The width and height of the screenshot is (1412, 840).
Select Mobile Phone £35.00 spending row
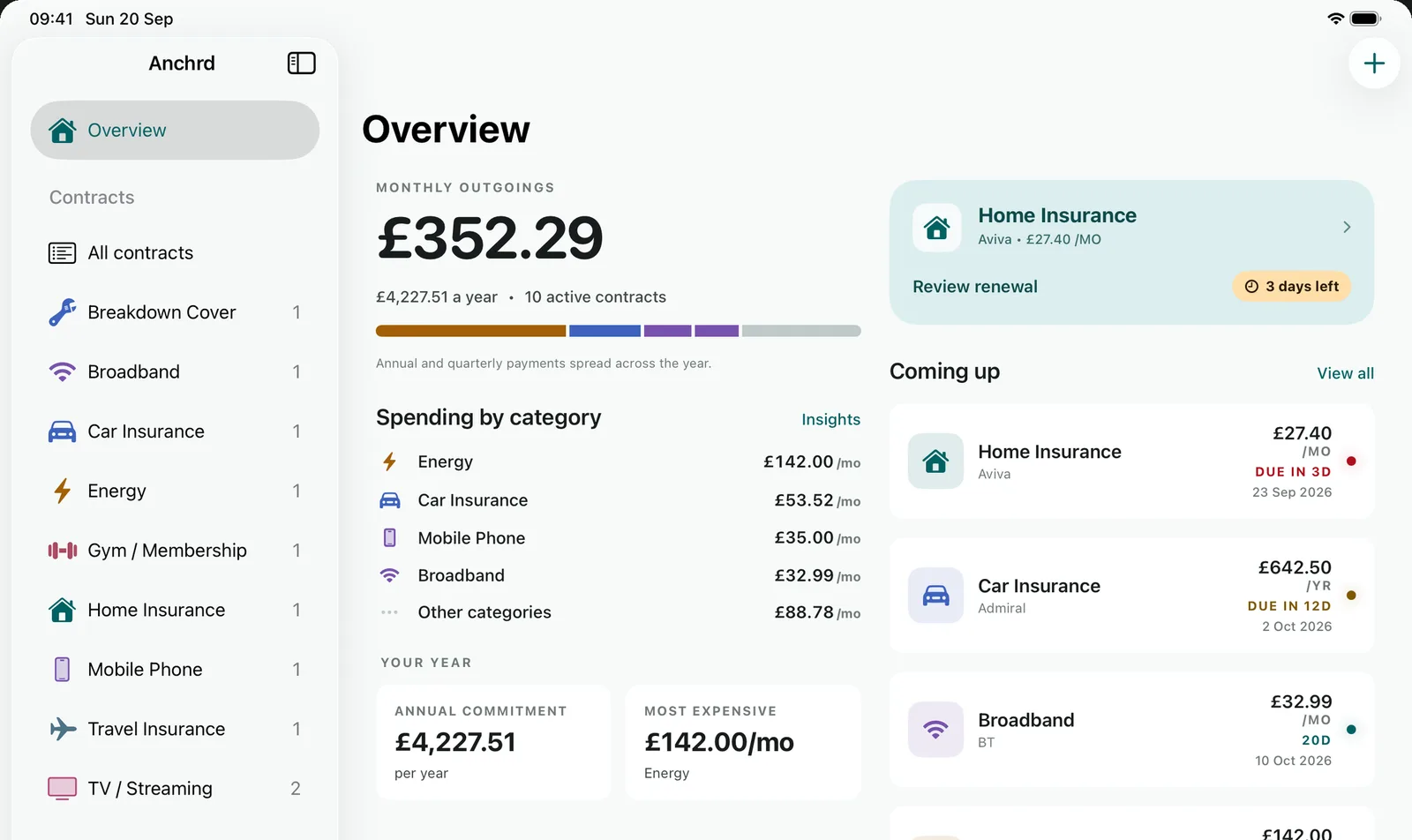pos(619,538)
